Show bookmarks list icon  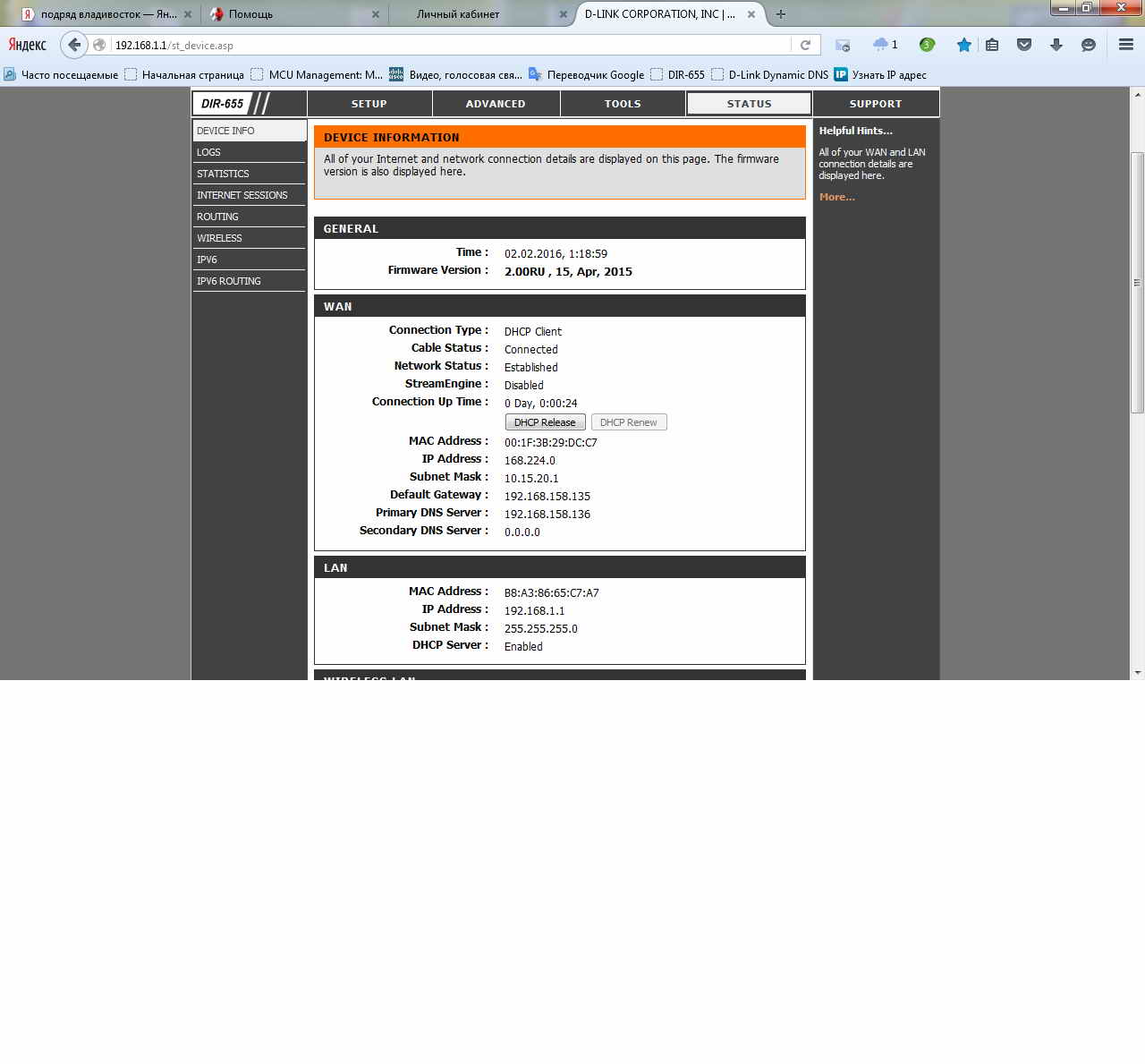coord(992,45)
